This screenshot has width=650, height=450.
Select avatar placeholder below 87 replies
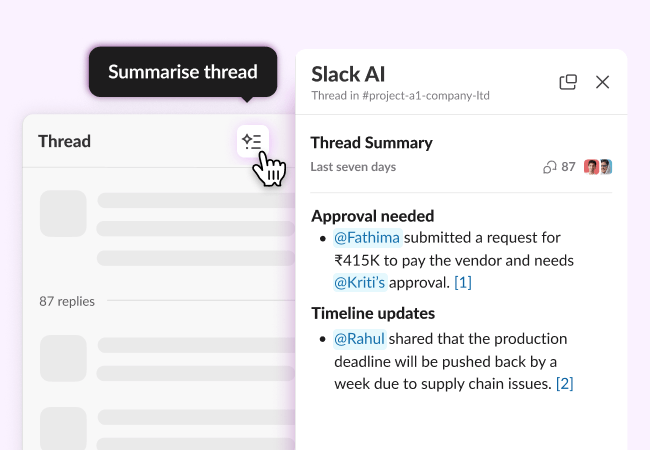[62, 358]
